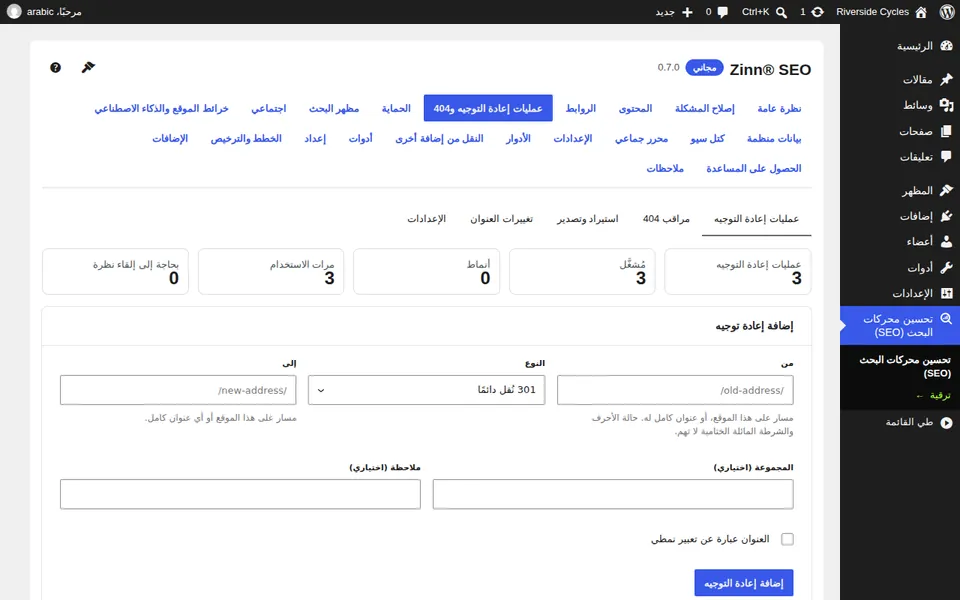Click the help question mark icon
960x600 pixels.
(x=55, y=67)
